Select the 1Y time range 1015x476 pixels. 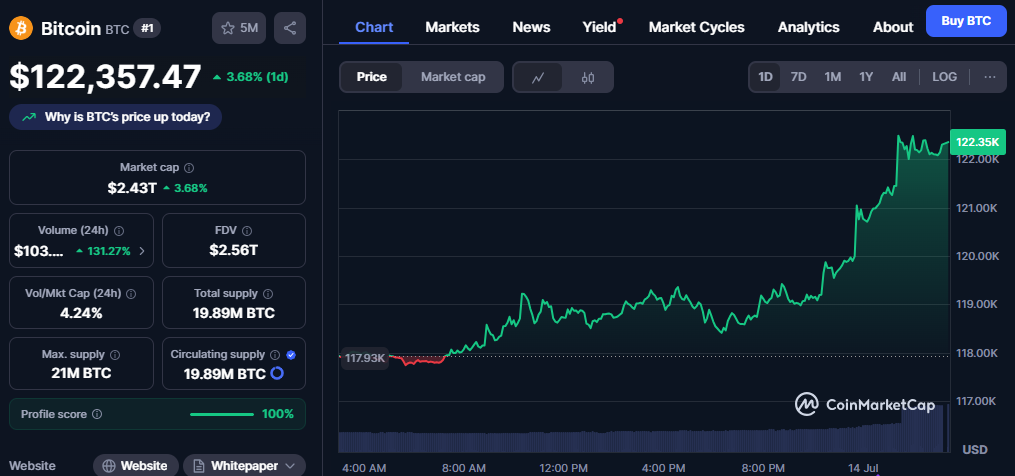[866, 77]
